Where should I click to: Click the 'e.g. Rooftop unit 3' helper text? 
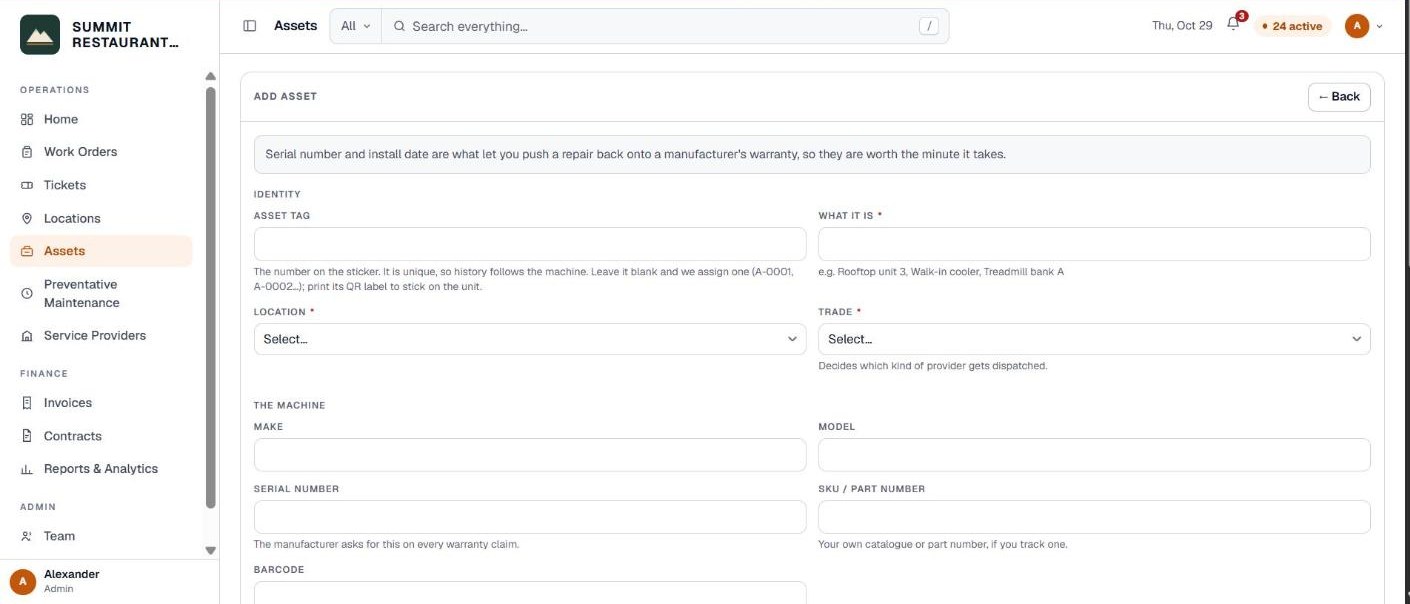[x=941, y=272]
